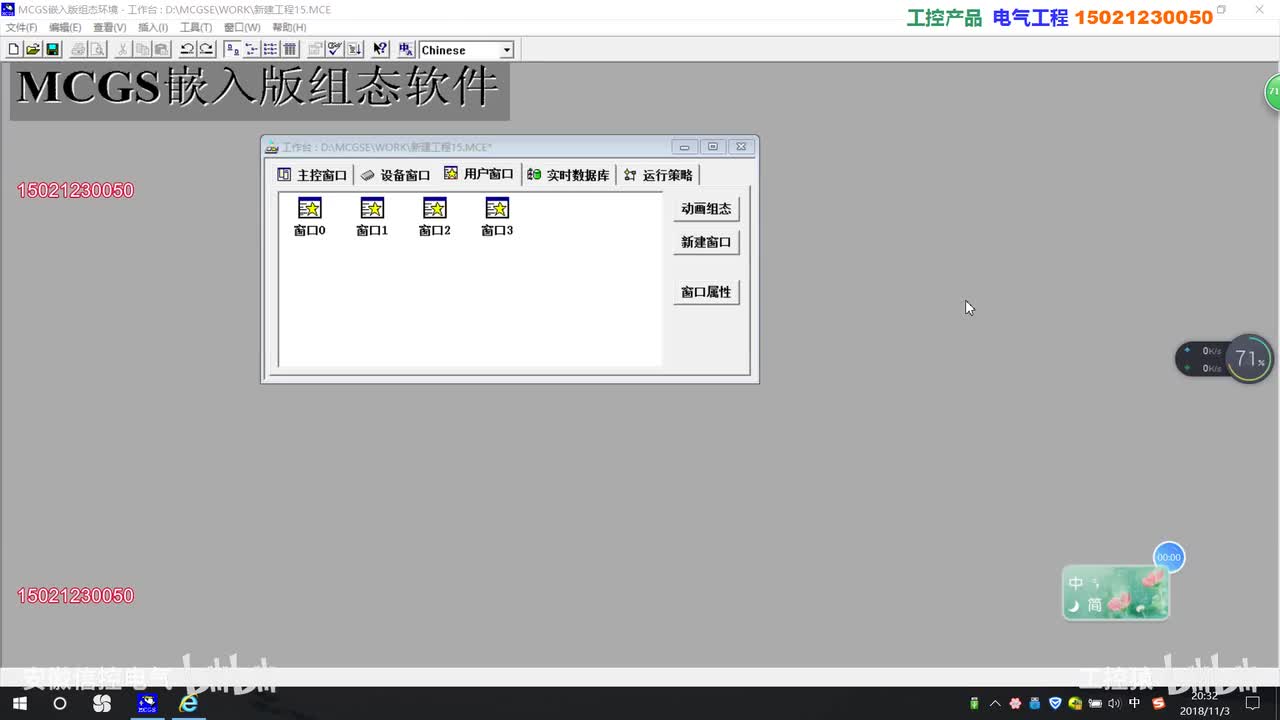Click the check project toolbar icon
Image resolution: width=1280 pixels, height=720 pixels.
[x=335, y=49]
